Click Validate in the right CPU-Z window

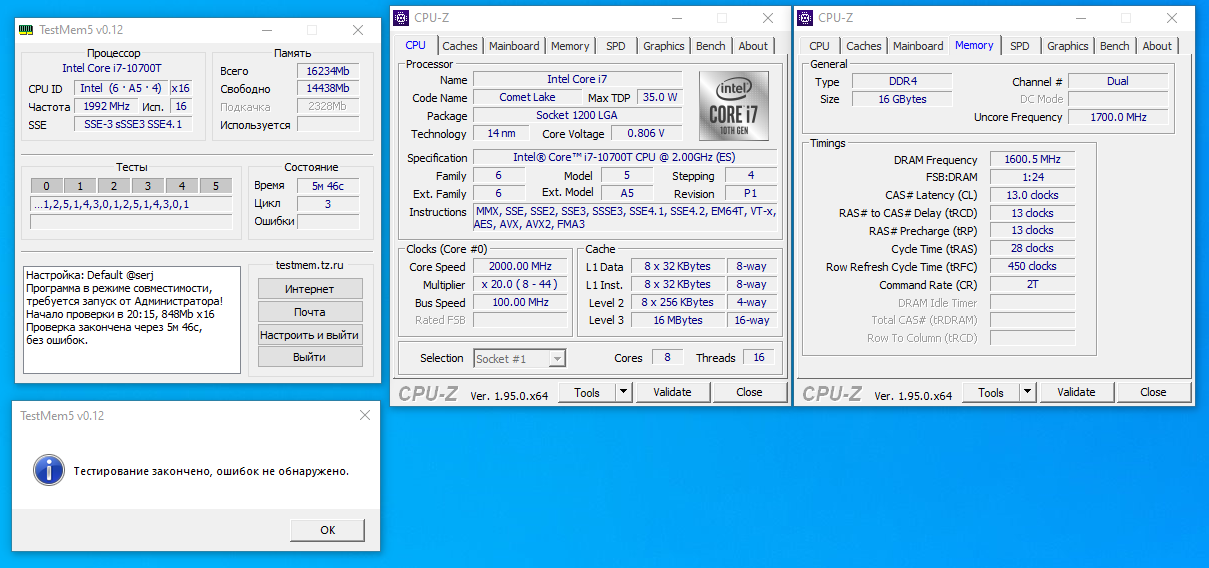coord(1076,392)
